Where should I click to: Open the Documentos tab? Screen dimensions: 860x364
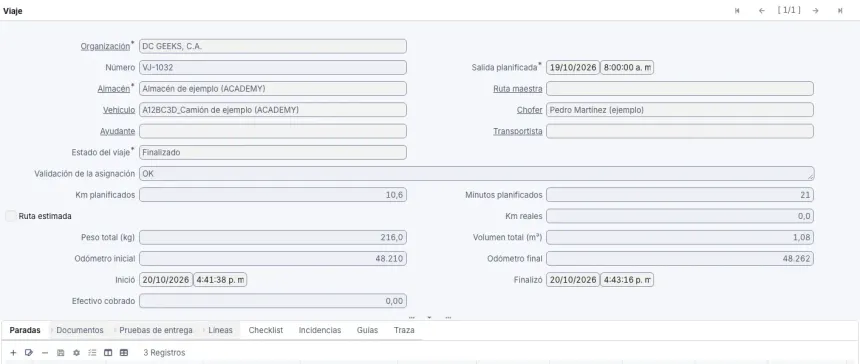[x=80, y=330]
